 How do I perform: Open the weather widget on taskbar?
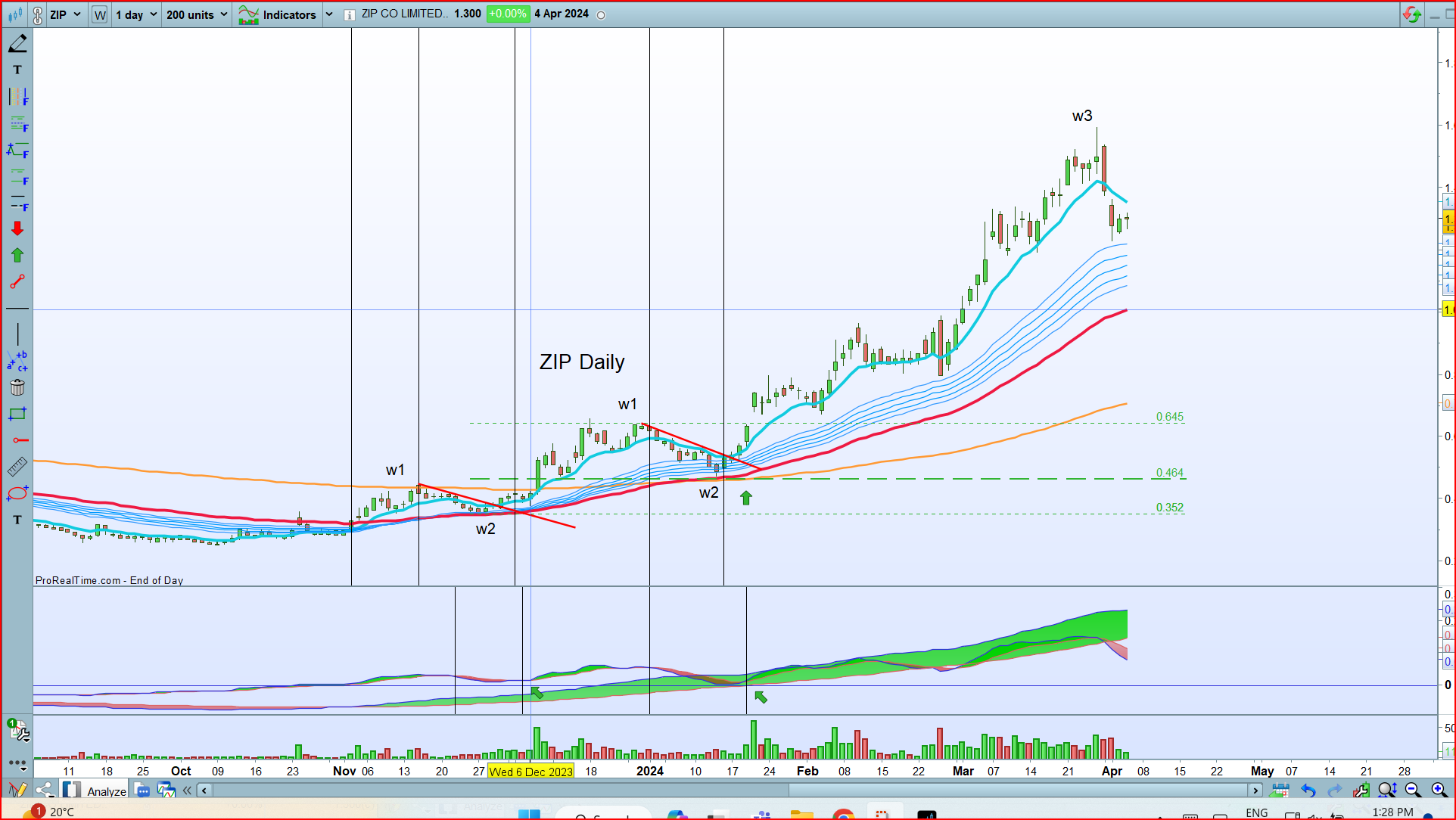point(49,812)
